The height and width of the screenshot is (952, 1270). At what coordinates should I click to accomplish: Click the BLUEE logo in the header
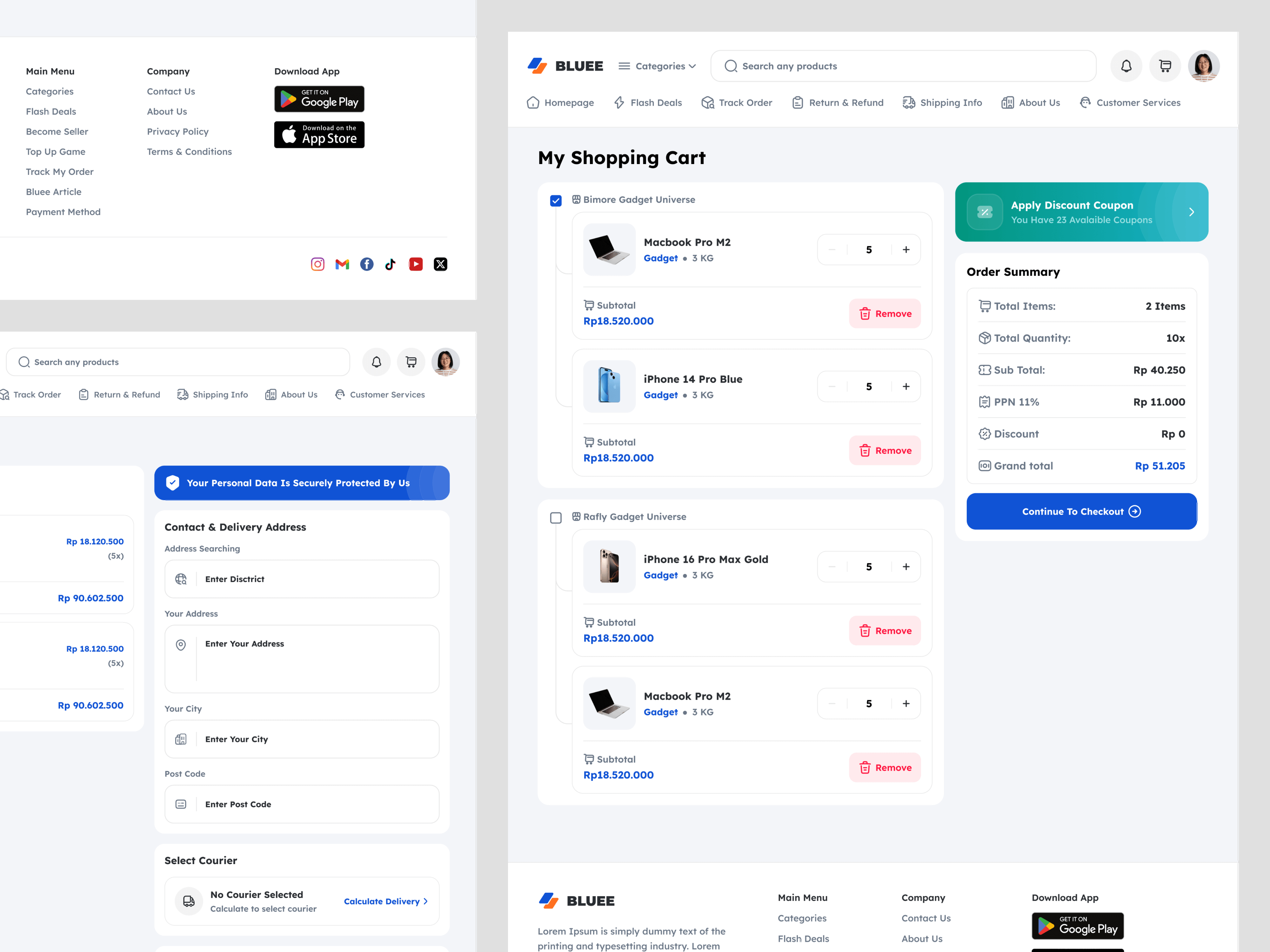point(565,66)
